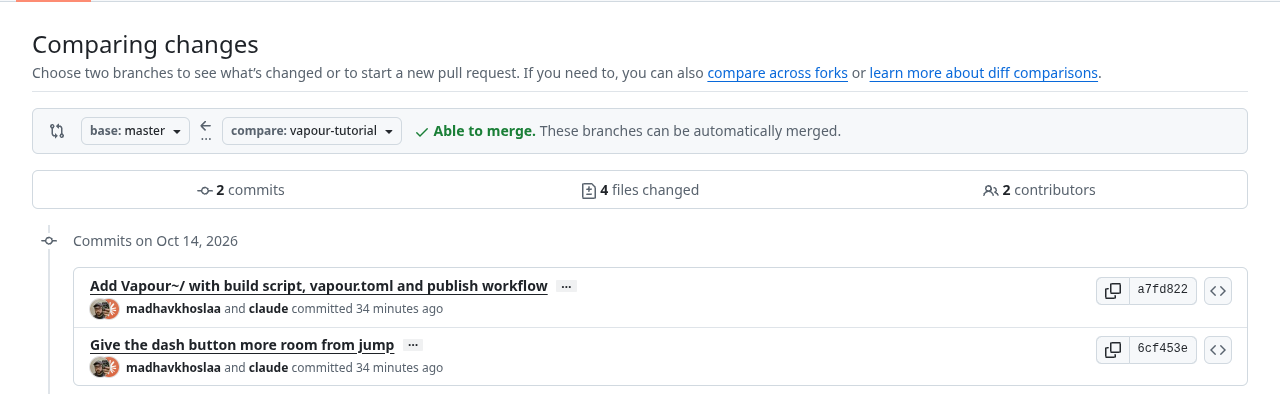Click the compare-branches swap icon

click(57, 131)
